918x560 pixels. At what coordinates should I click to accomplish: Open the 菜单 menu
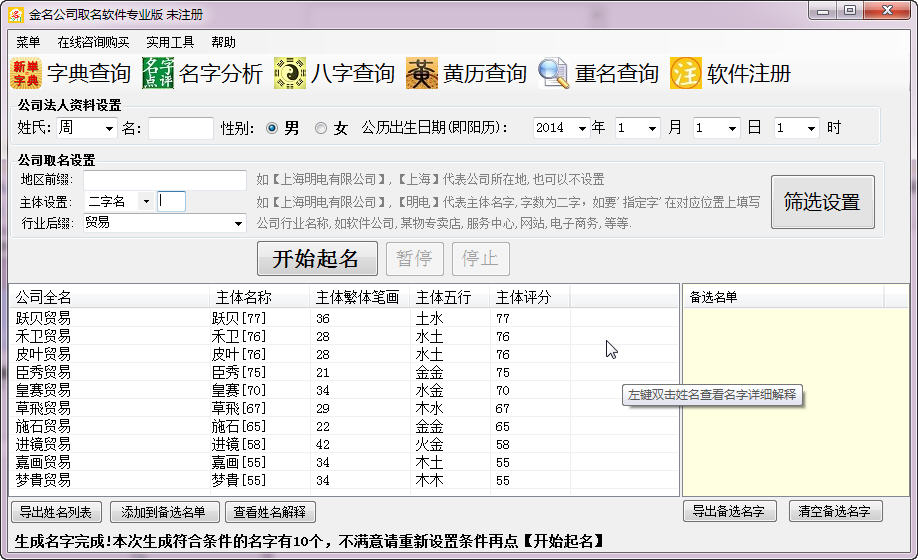point(28,42)
